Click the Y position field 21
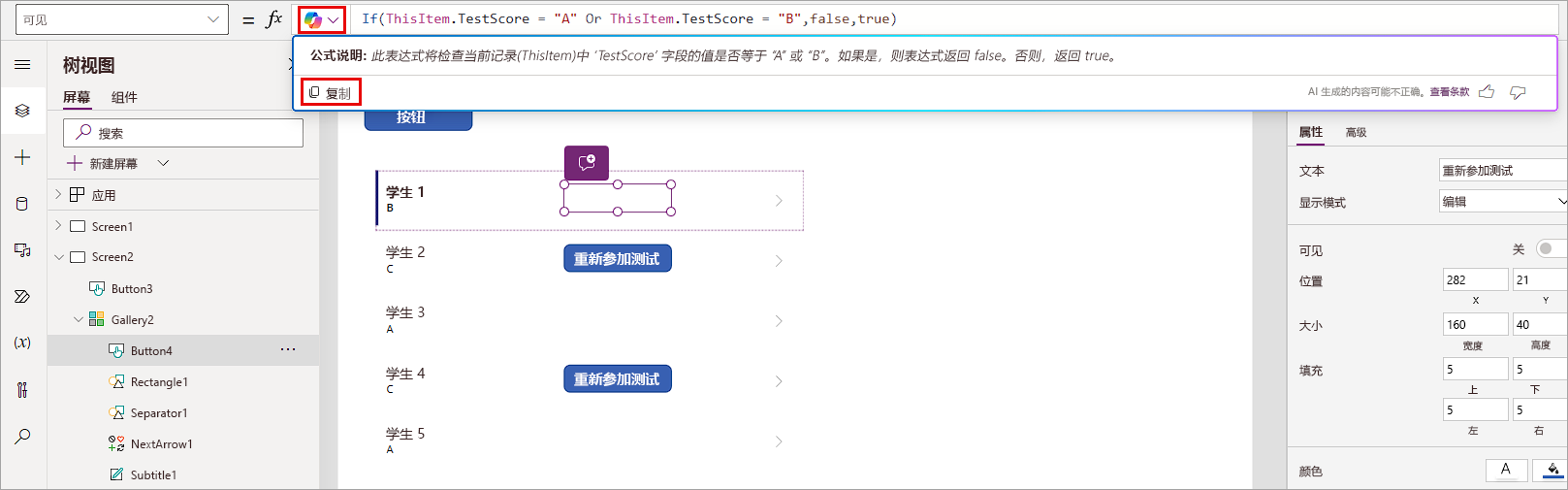The width and height of the screenshot is (1568, 490). click(1540, 279)
